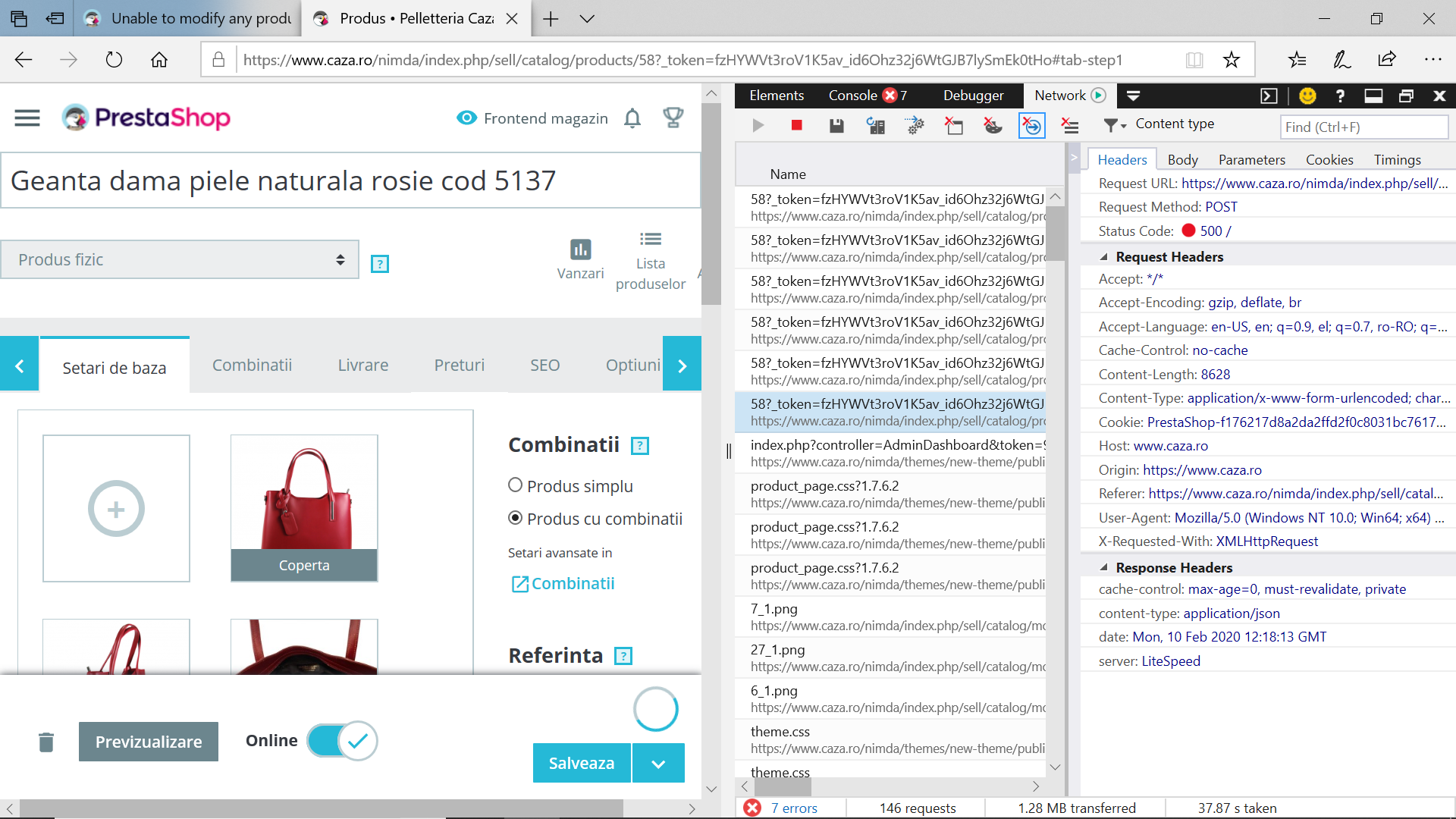Click the Previzualizare button
This screenshot has height=819, width=1456.
tap(149, 742)
